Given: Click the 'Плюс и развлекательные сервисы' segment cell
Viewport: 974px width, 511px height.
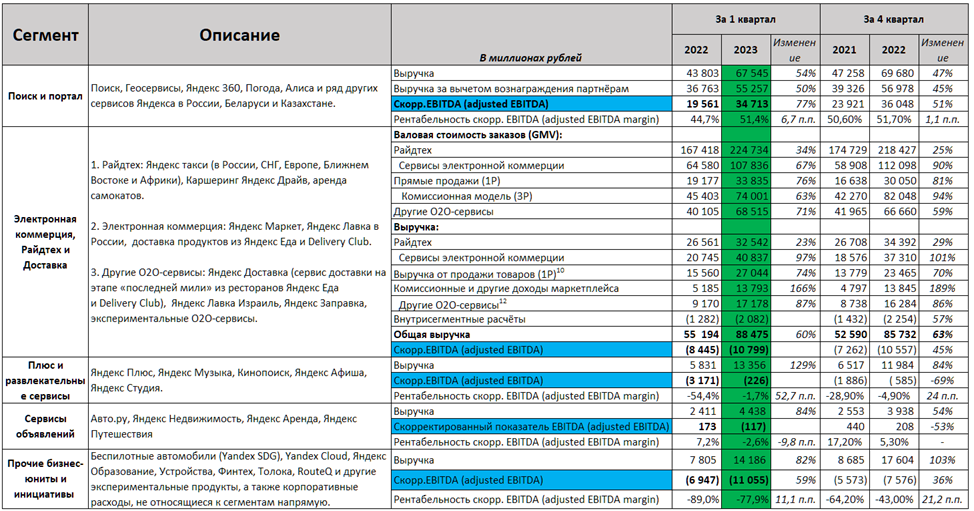Looking at the screenshot, I should pos(45,381).
